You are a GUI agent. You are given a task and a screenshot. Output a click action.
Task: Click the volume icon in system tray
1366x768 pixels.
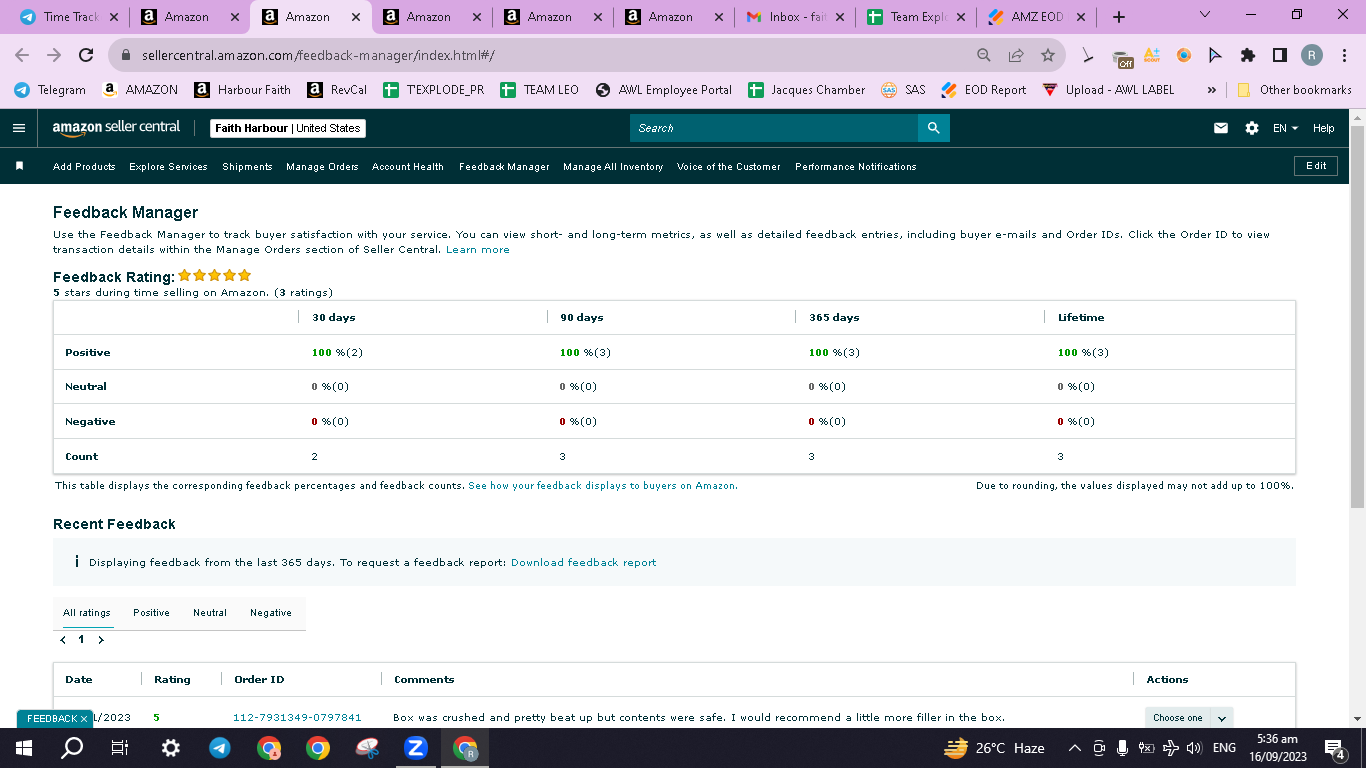[1194, 748]
